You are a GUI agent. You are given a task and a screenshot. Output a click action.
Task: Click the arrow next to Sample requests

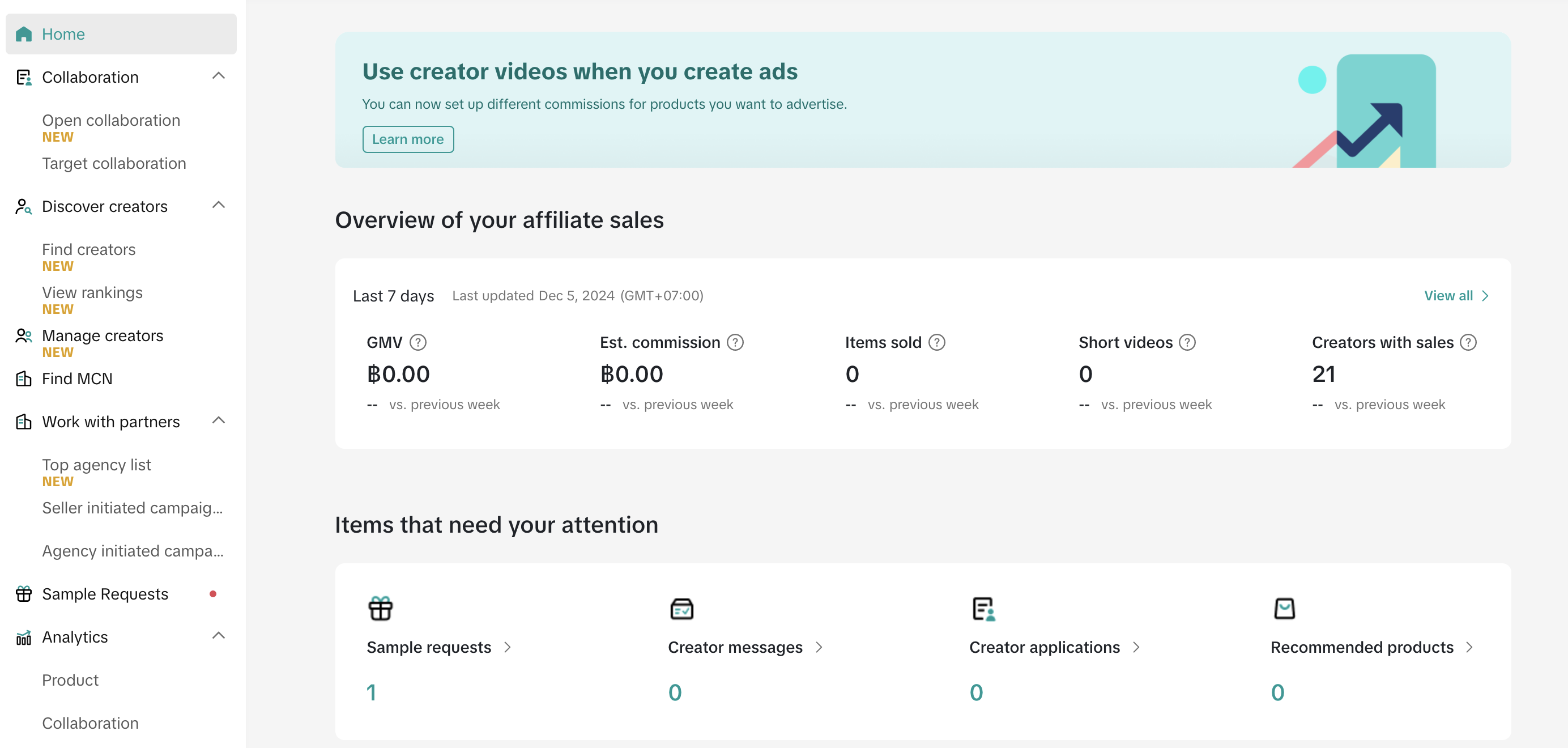[x=508, y=648]
